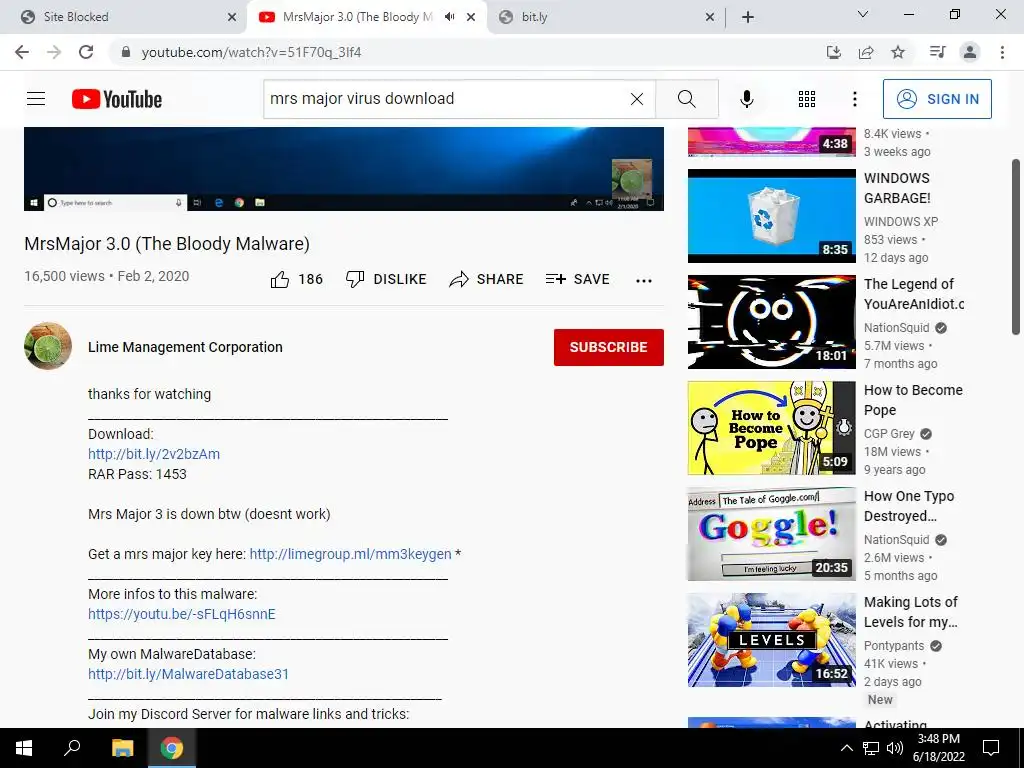Open the How to Become Pope video

[771, 428]
